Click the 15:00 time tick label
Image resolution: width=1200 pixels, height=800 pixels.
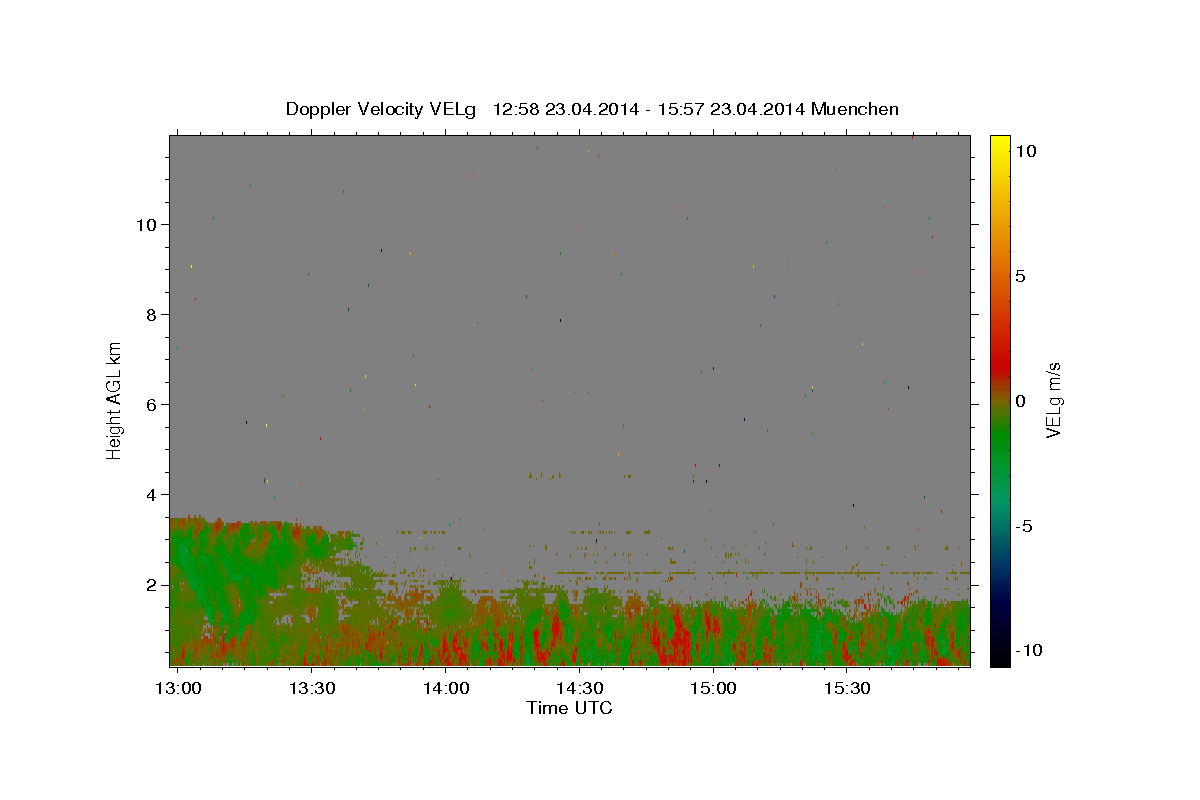(x=713, y=688)
